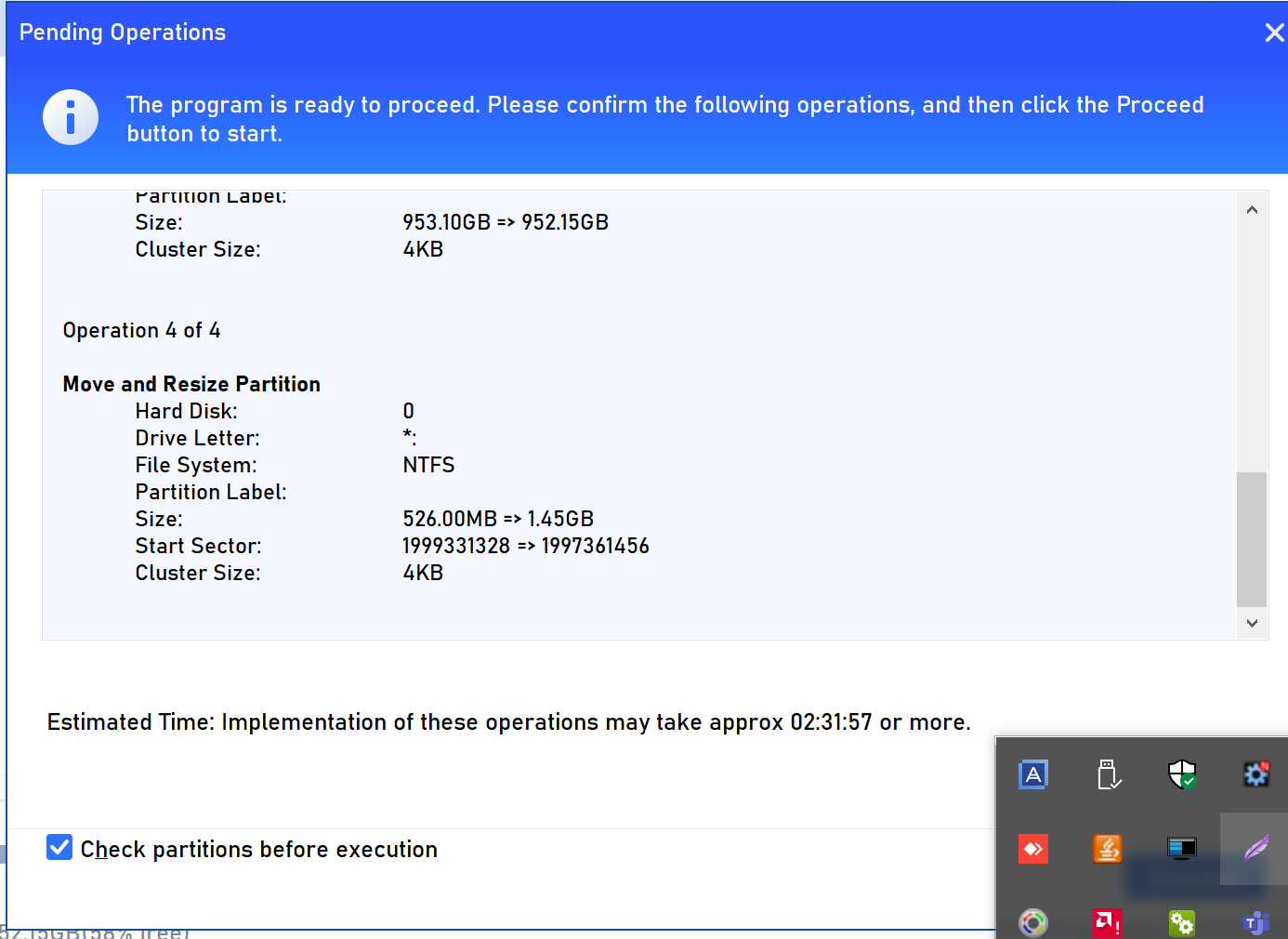Open the Microsoft Teams tray icon
The width and height of the screenshot is (1288, 939).
(1256, 923)
